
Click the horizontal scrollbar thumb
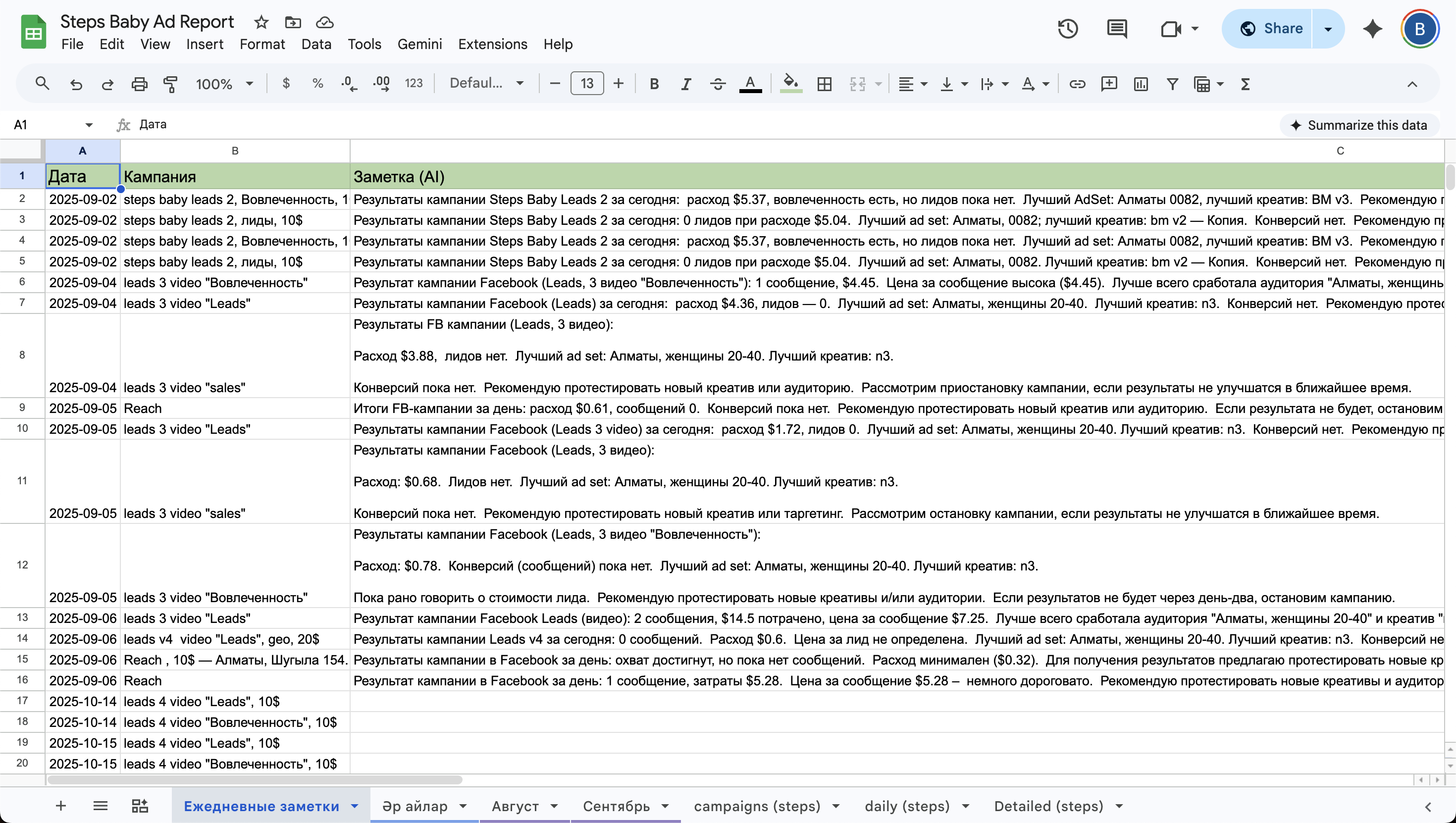coord(255,780)
